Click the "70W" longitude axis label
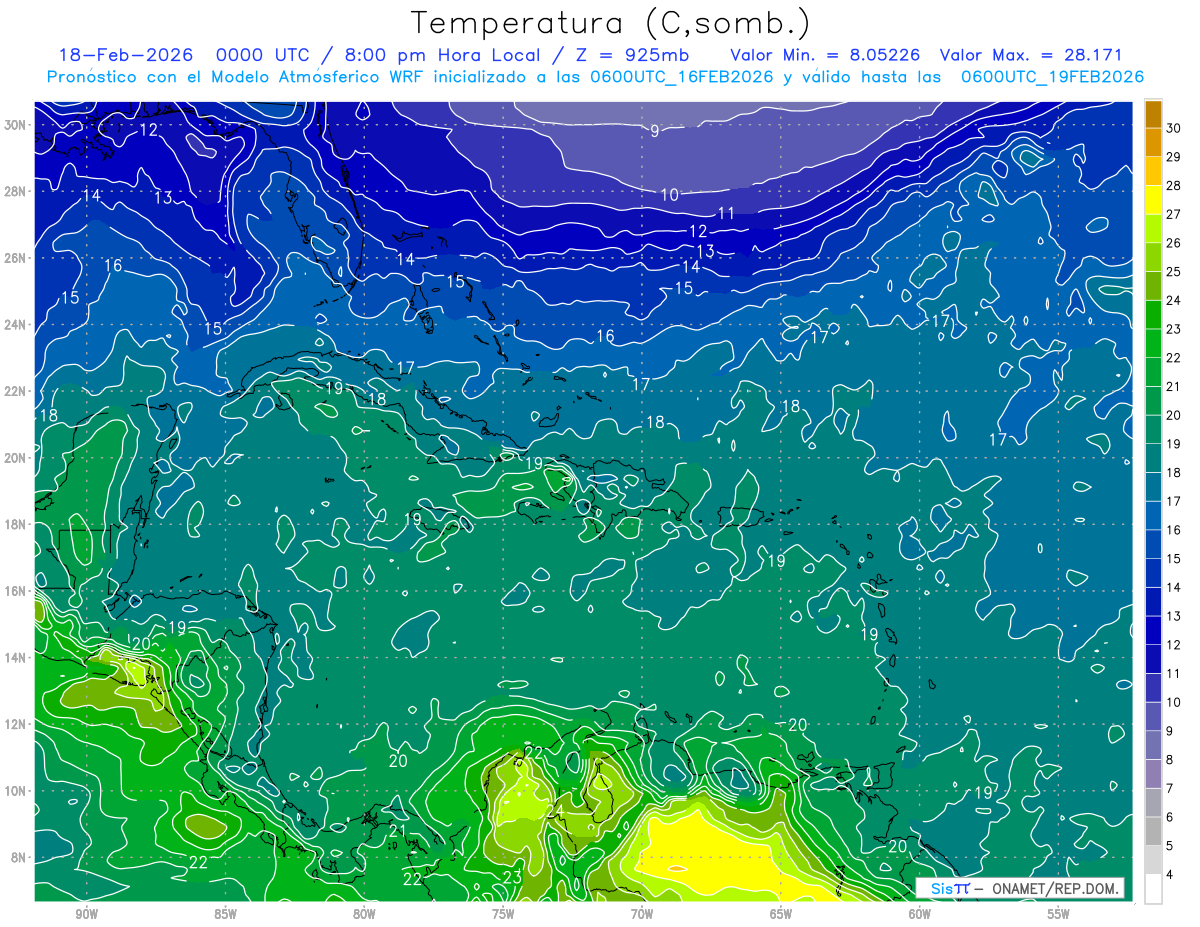 [642, 914]
